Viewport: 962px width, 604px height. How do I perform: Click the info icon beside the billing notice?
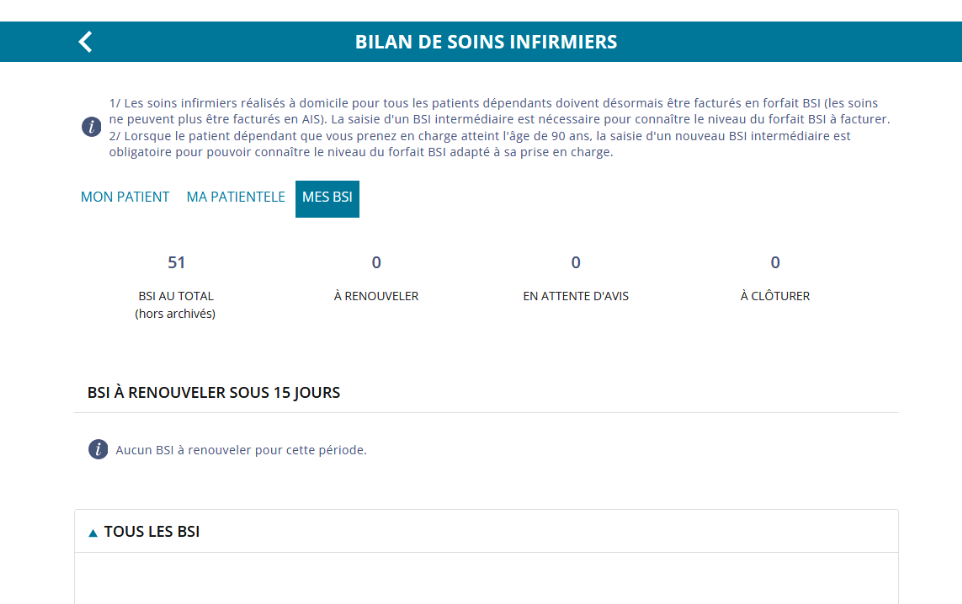click(x=91, y=127)
